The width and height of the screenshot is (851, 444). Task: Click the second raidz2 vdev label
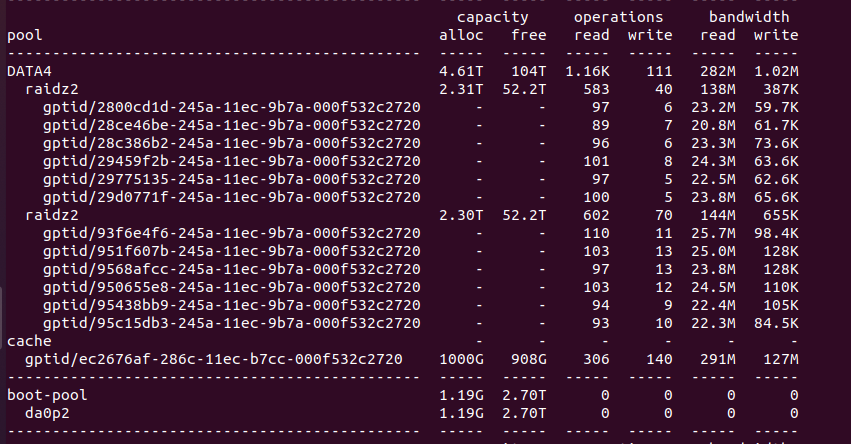pos(52,215)
